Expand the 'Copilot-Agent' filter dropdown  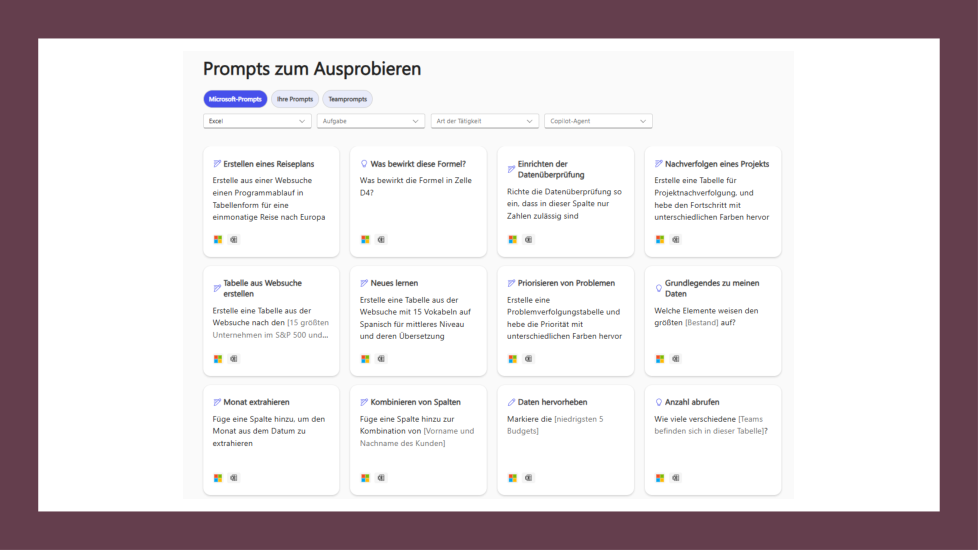598,121
